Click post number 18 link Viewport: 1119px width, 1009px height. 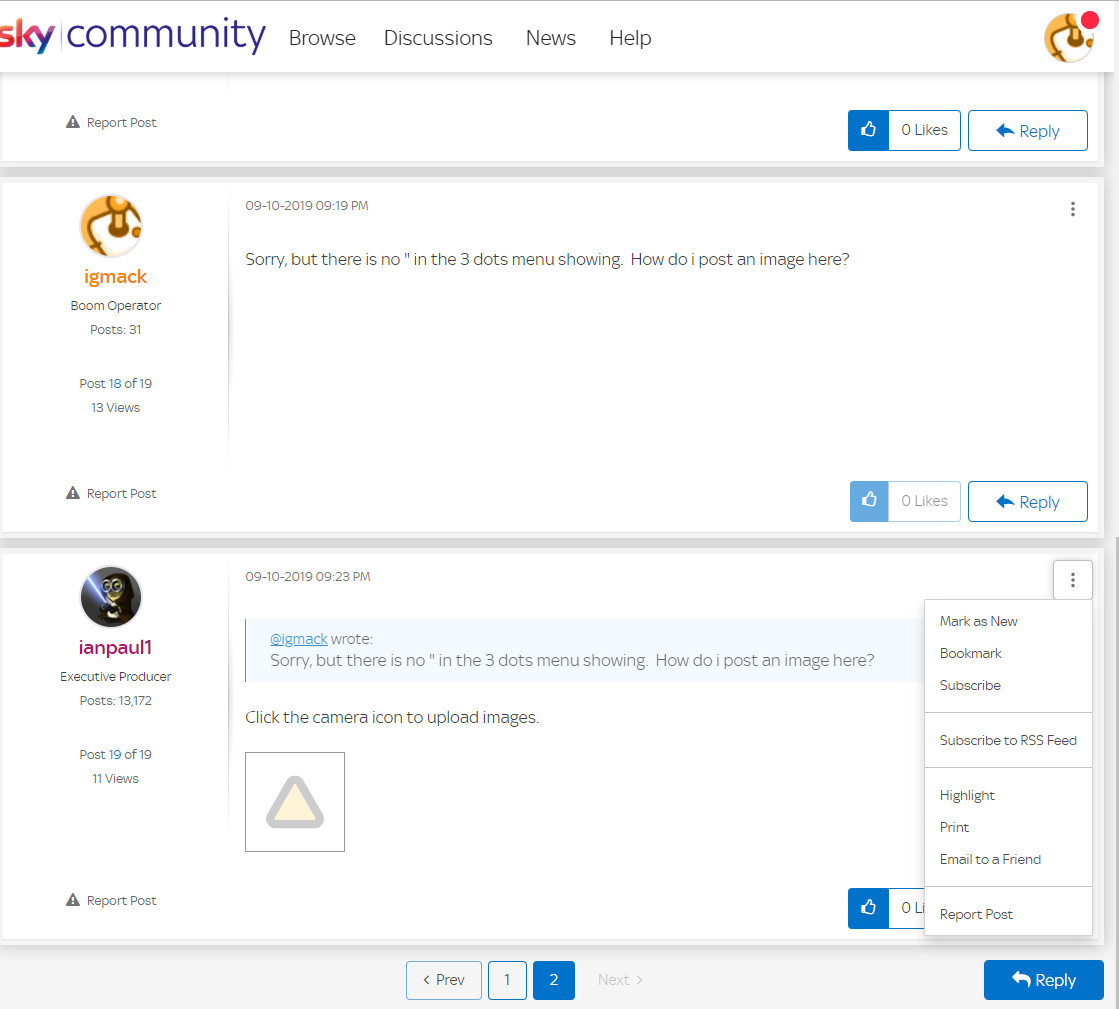[115, 383]
